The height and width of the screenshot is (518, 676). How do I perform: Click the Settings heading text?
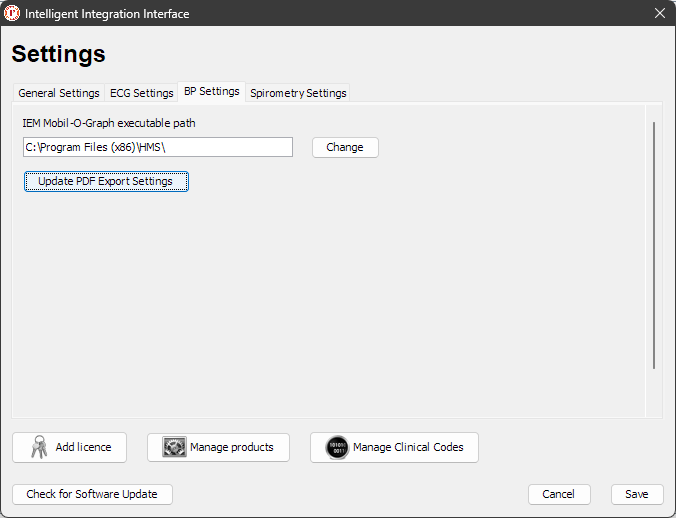click(58, 54)
